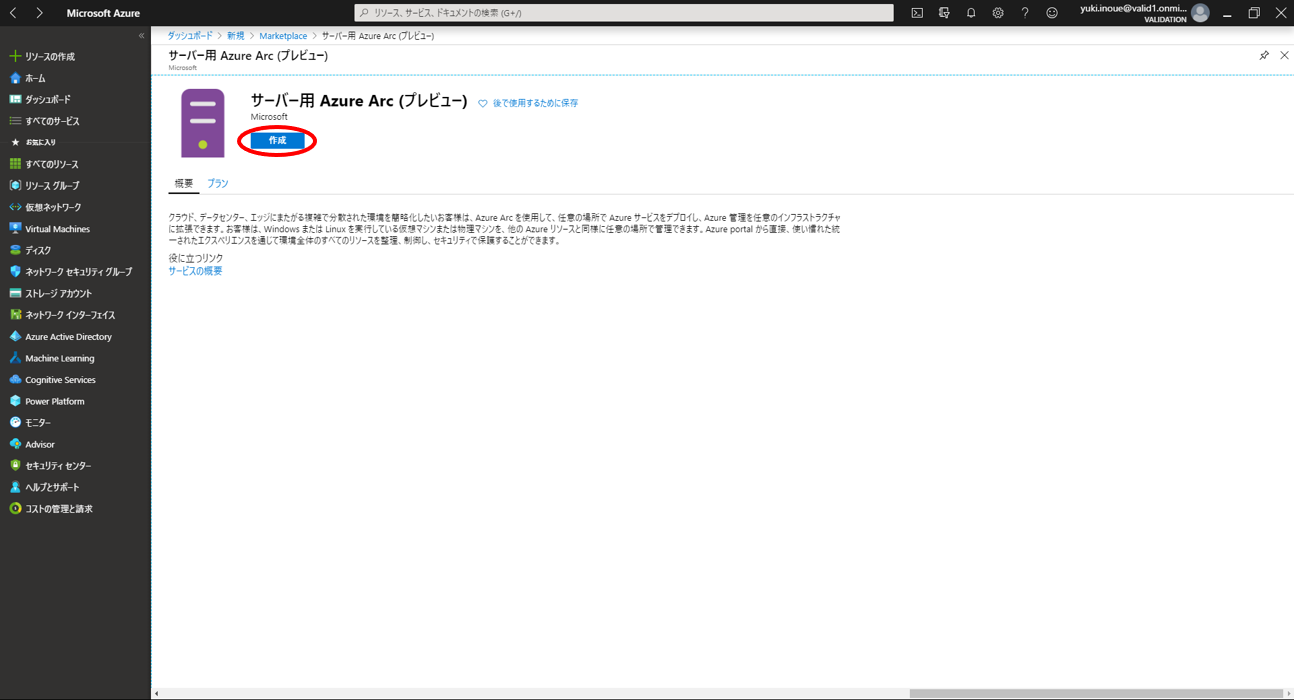Click the Microsoft Azure title
The width and height of the screenshot is (1294, 700).
(103, 13)
